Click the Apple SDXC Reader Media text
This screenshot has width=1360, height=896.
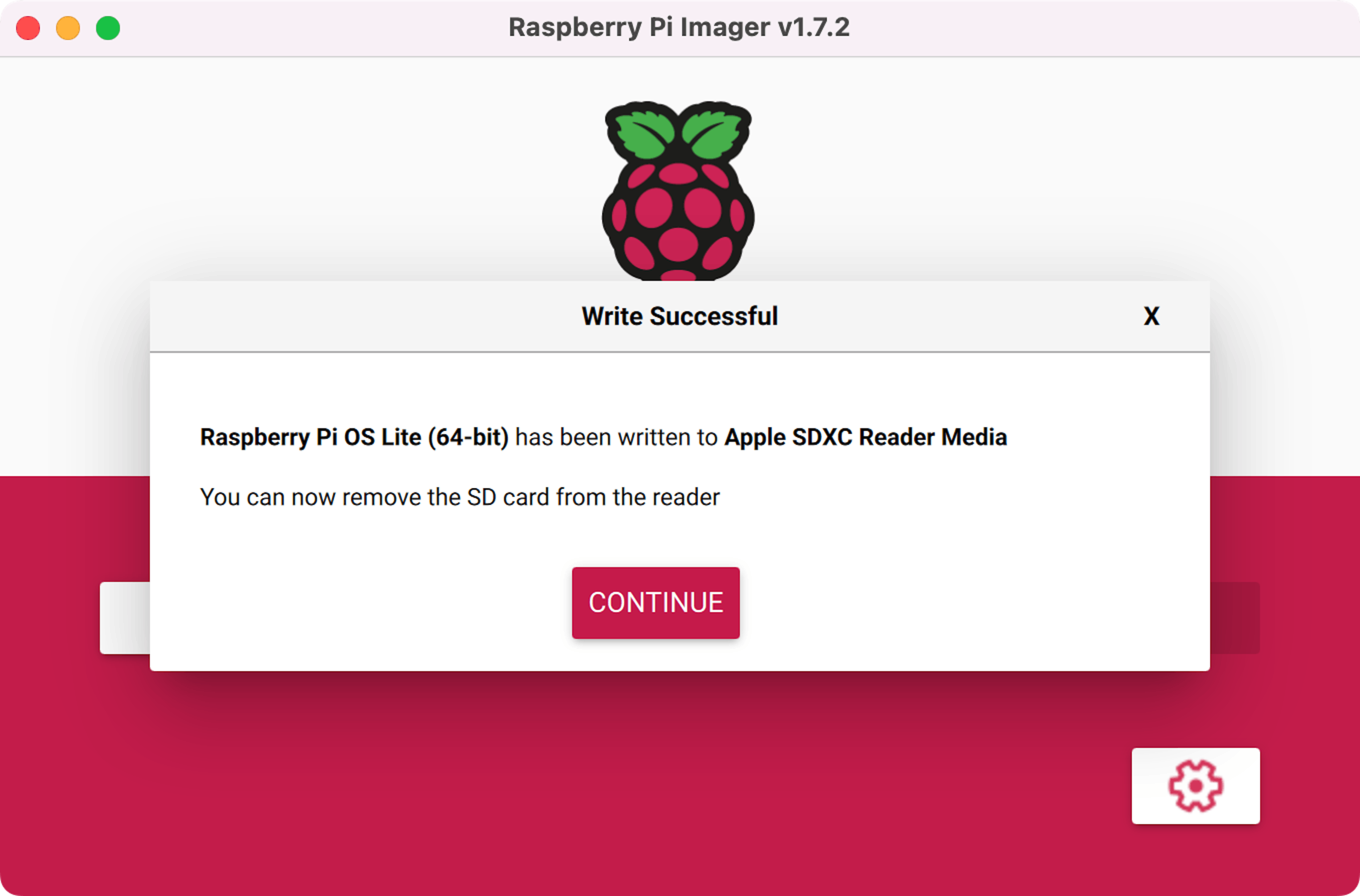(865, 437)
